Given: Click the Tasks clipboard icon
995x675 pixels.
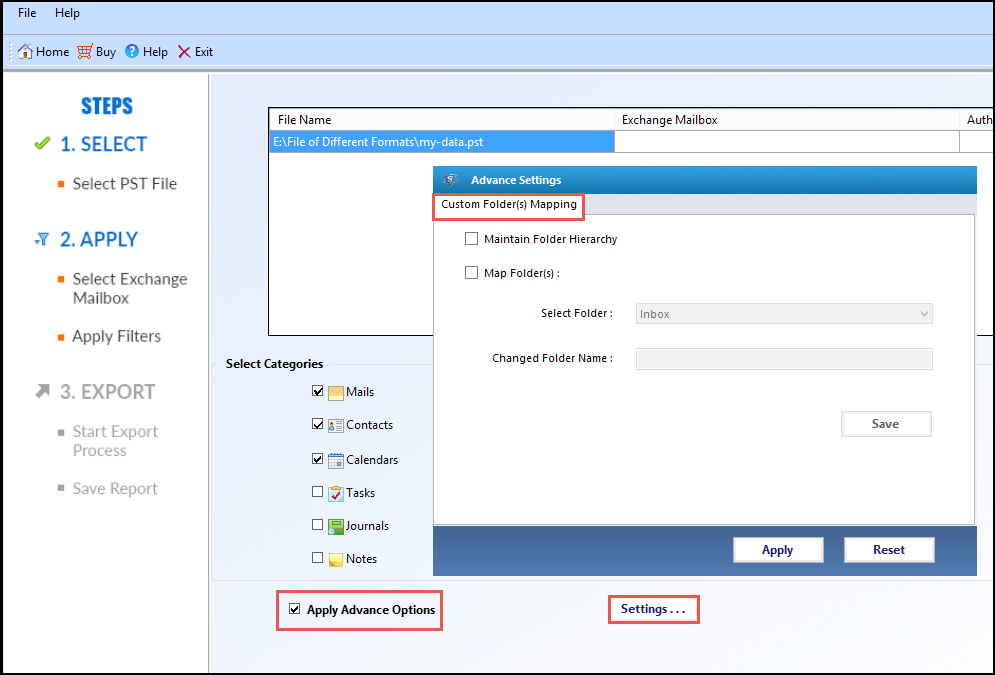Looking at the screenshot, I should point(336,493).
